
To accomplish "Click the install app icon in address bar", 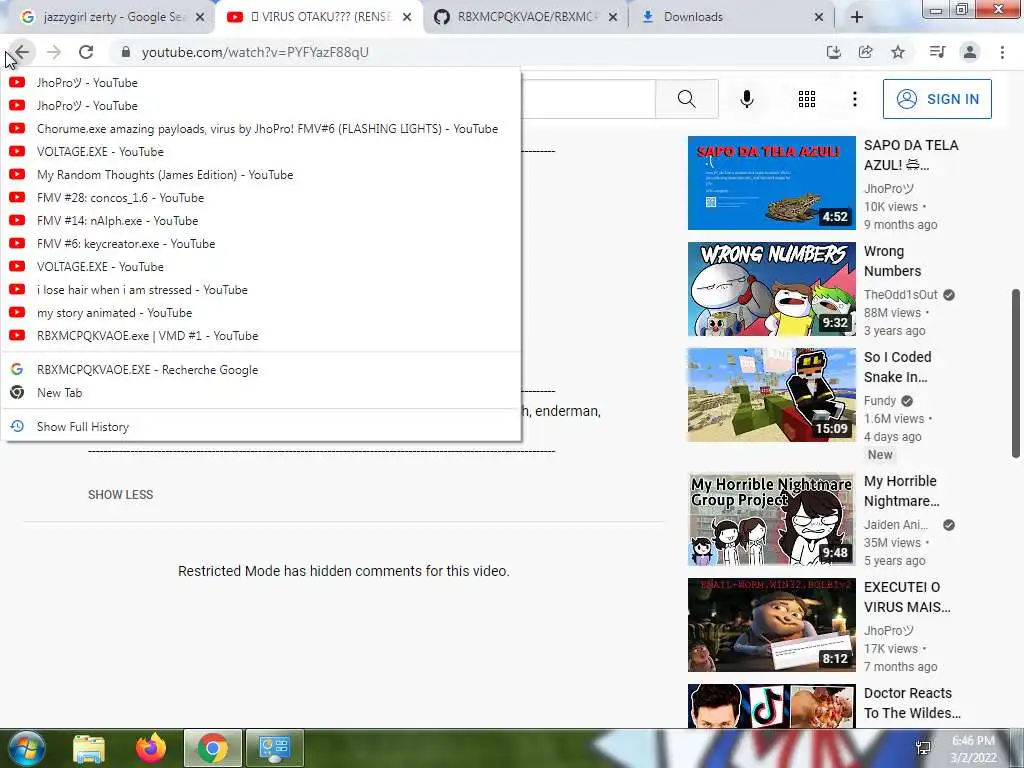I will pyautogui.click(x=834, y=52).
